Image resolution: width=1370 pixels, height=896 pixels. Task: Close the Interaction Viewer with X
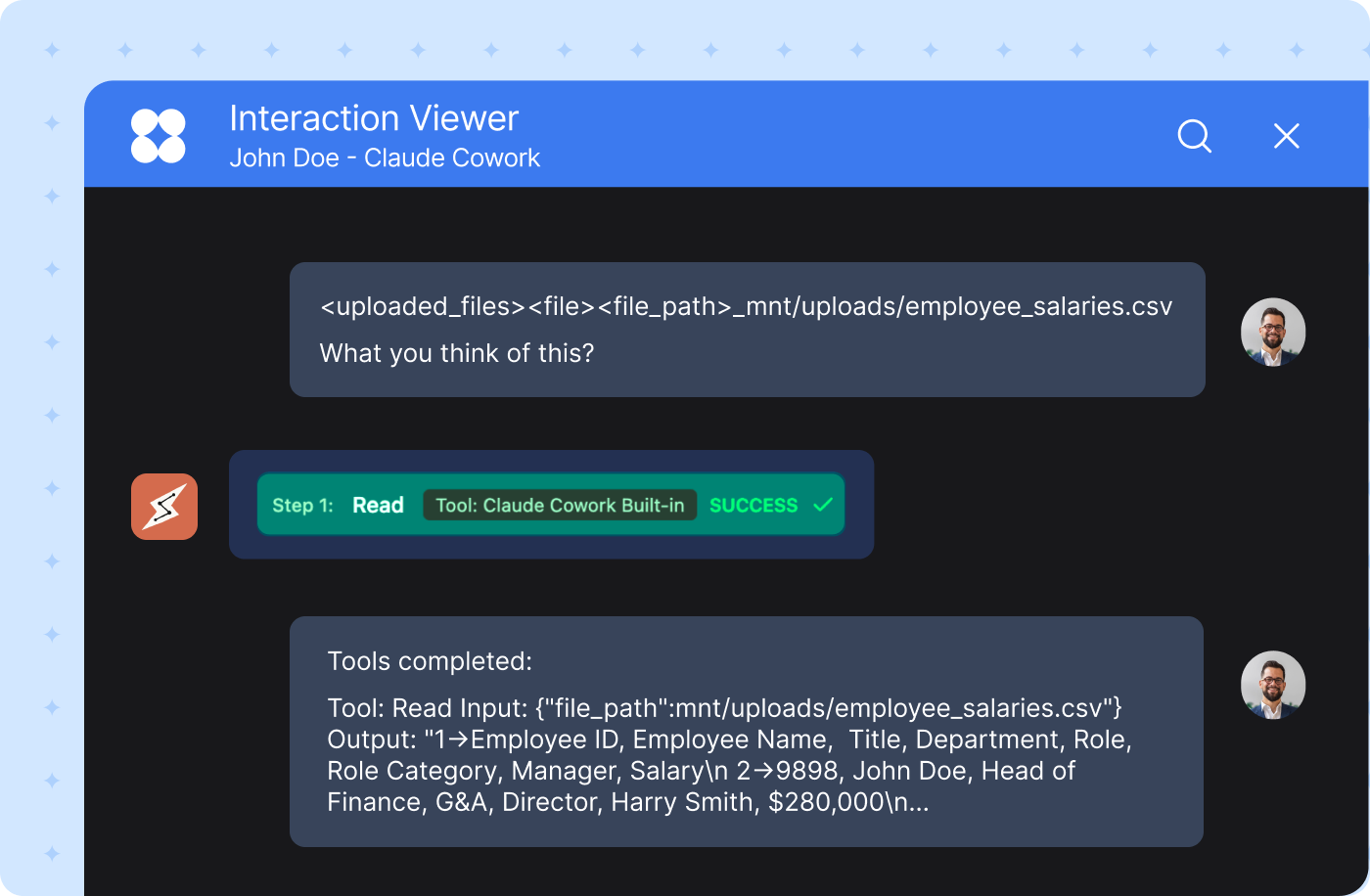1287,136
